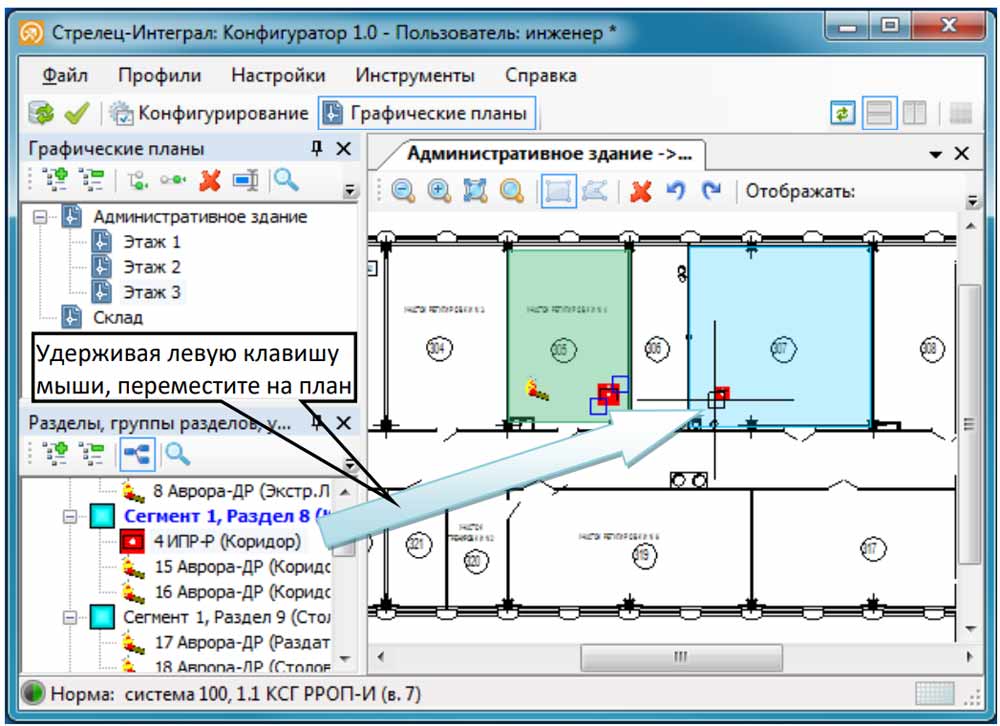
Task: Click the zoom out magnifier in plan toolbar
Action: click(403, 191)
